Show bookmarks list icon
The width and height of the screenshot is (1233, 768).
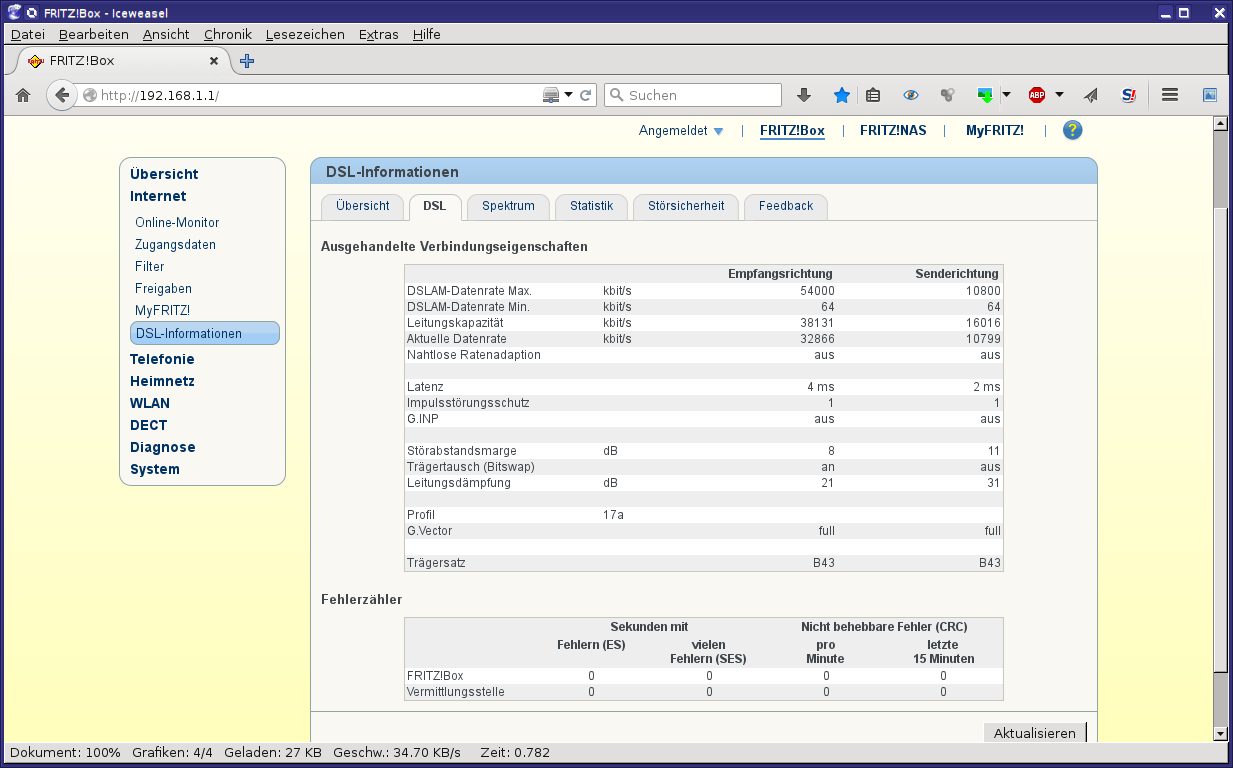[873, 95]
